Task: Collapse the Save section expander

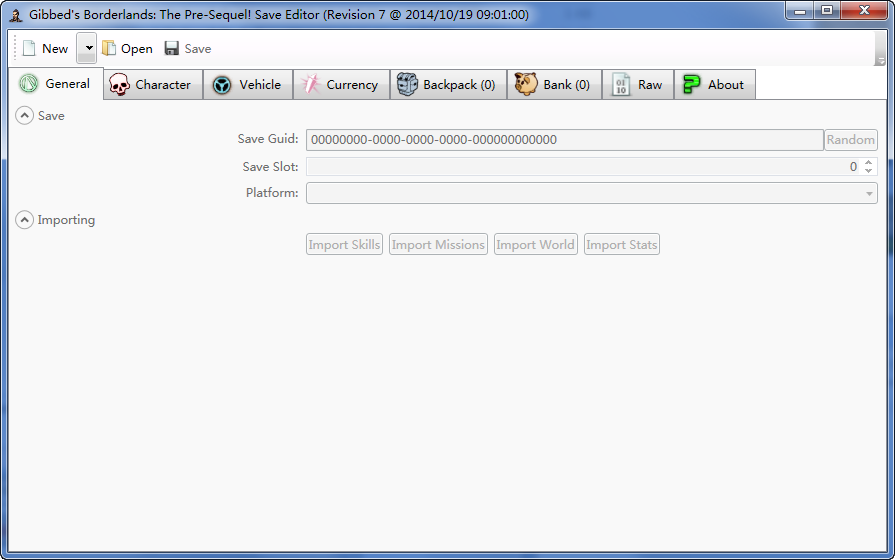Action: pyautogui.click(x=25, y=116)
